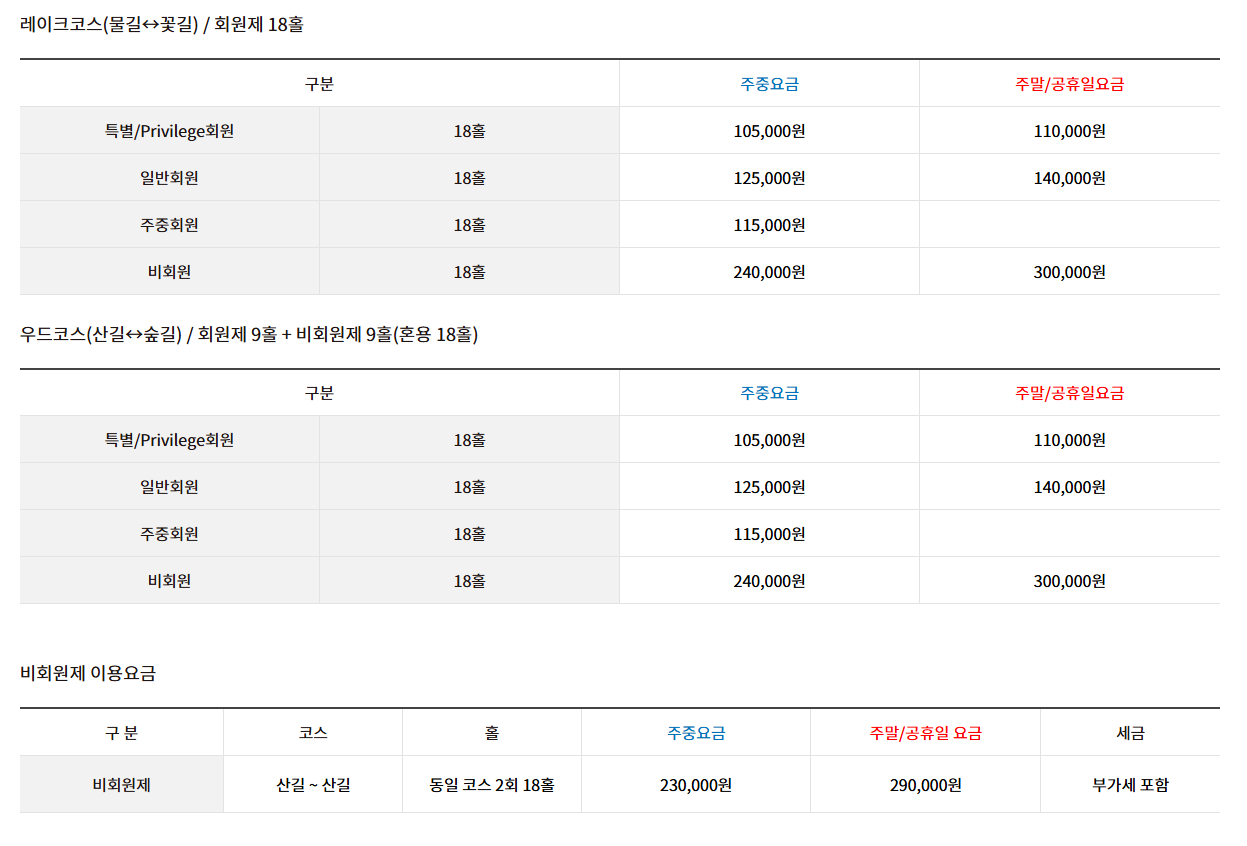Click the 우드코스(산길↔숲길) section heading
This screenshot has width=1247, height=846.
point(249,335)
